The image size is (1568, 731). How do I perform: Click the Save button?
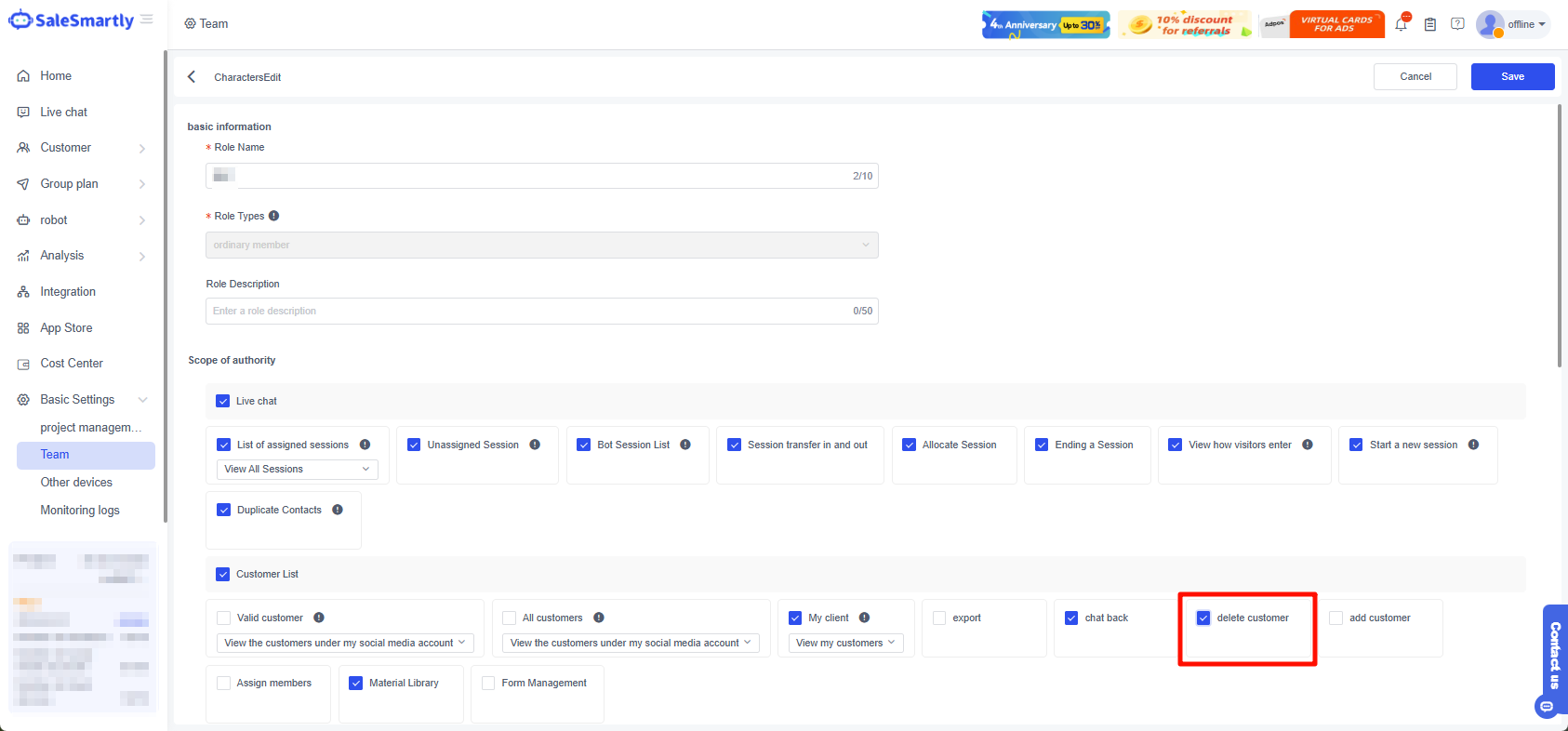coord(1512,76)
